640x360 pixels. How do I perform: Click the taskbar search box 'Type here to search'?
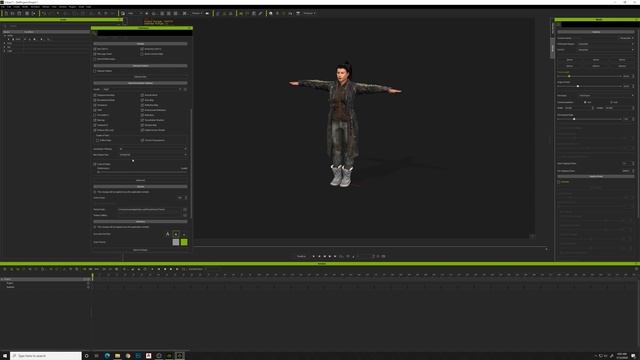pyautogui.click(x=46, y=356)
